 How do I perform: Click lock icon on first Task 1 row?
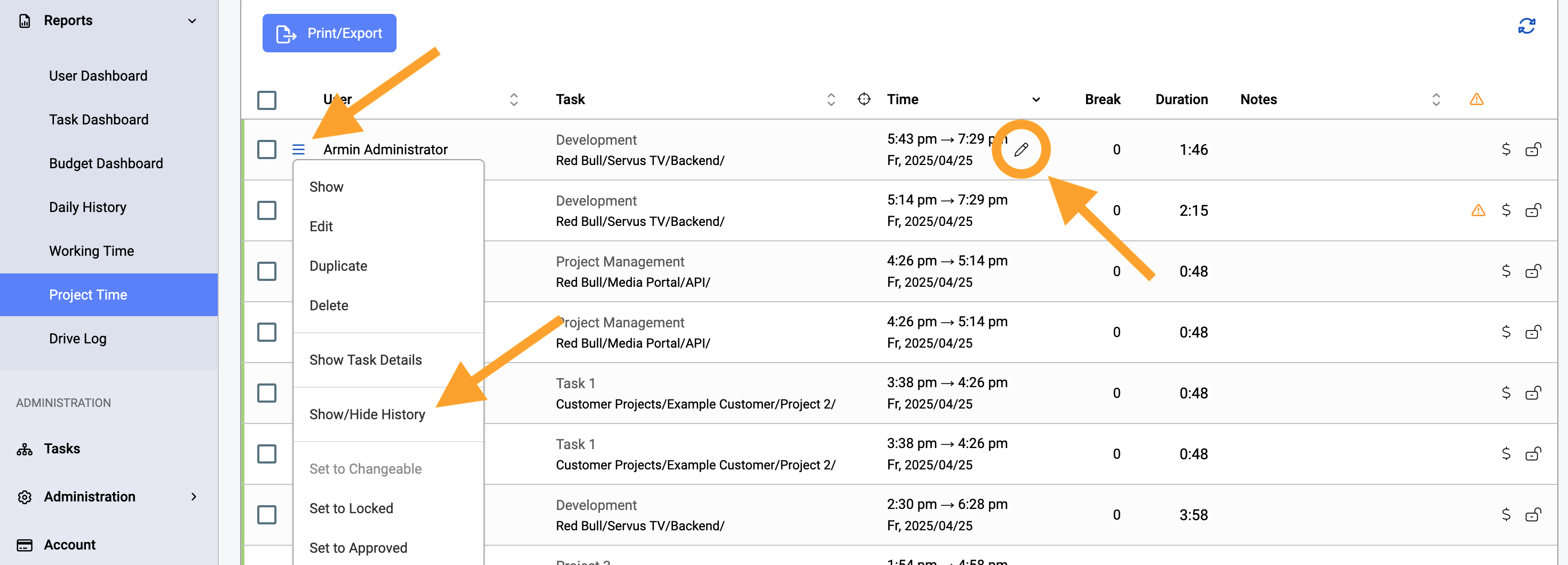[1533, 393]
